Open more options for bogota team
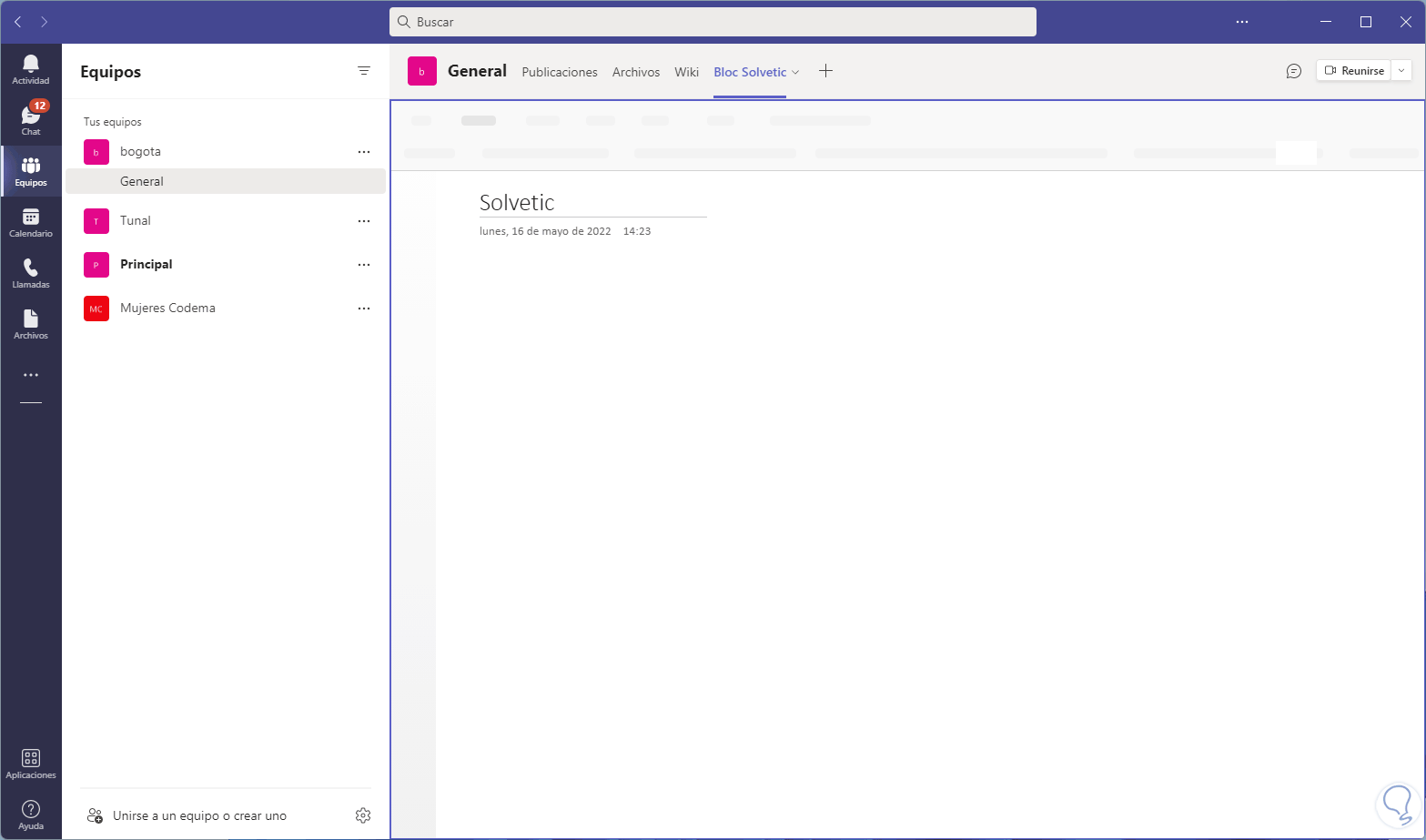 tap(364, 152)
